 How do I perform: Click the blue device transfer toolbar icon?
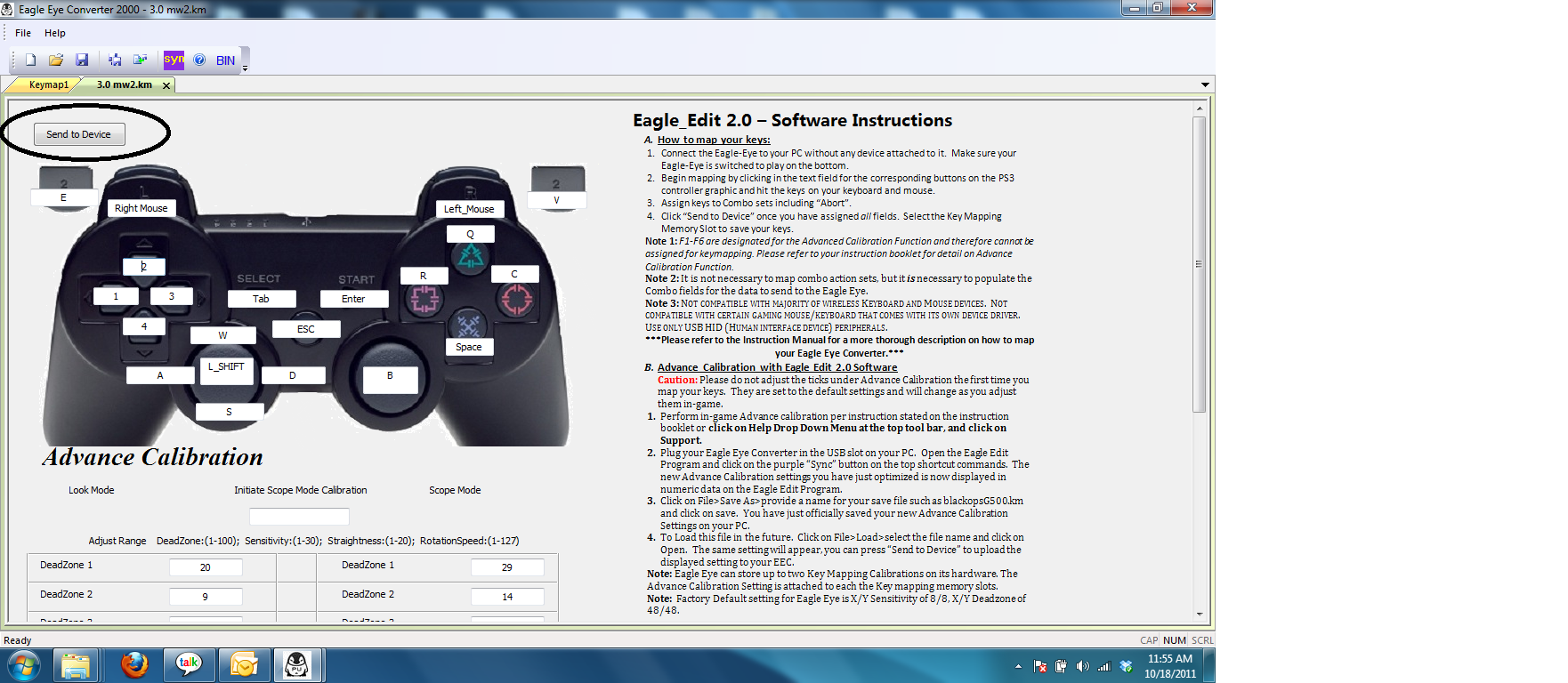(115, 60)
